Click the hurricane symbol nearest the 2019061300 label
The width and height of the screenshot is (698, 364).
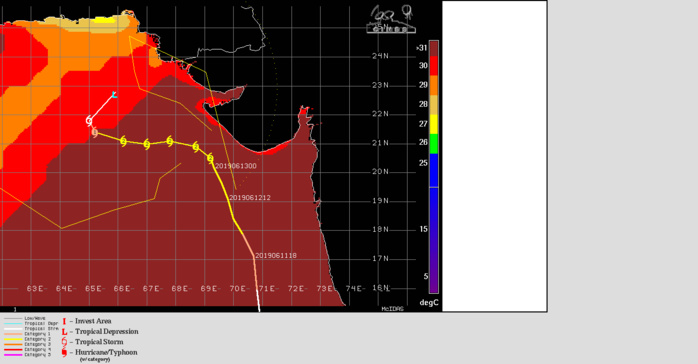[x=210, y=158]
